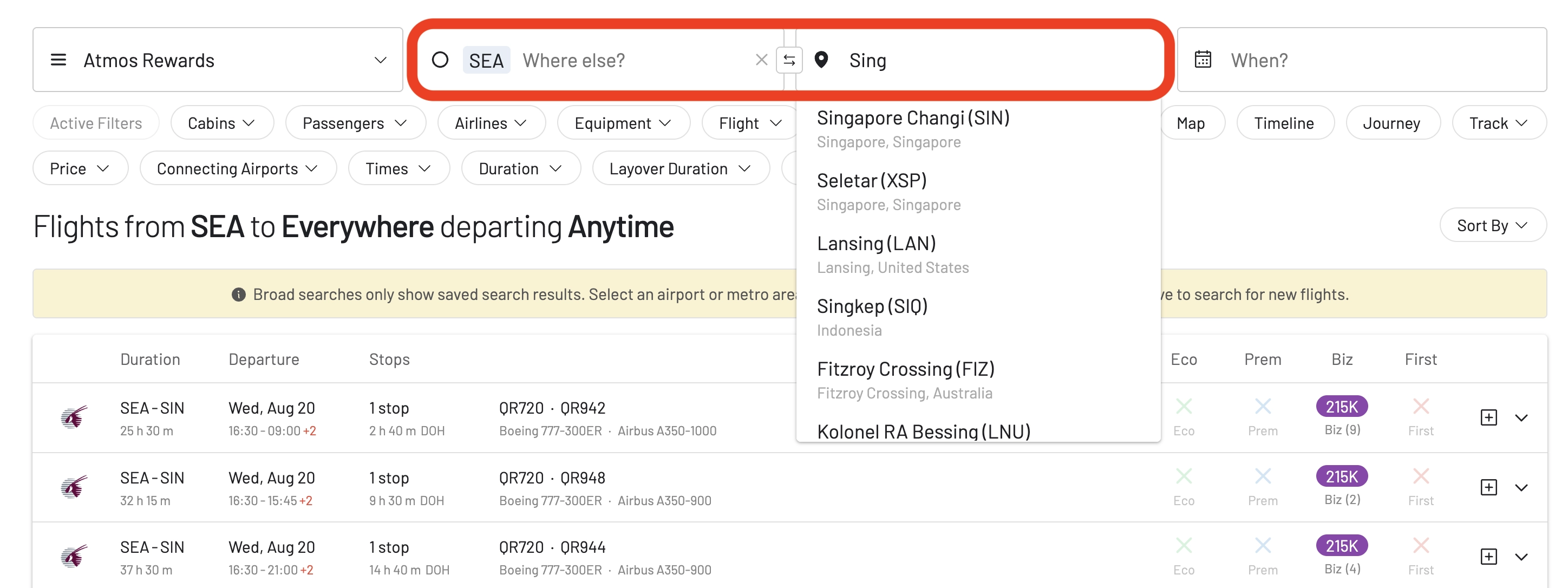Image resolution: width=1568 pixels, height=588 pixels.
Task: Click the Active Filters button
Action: coord(96,123)
